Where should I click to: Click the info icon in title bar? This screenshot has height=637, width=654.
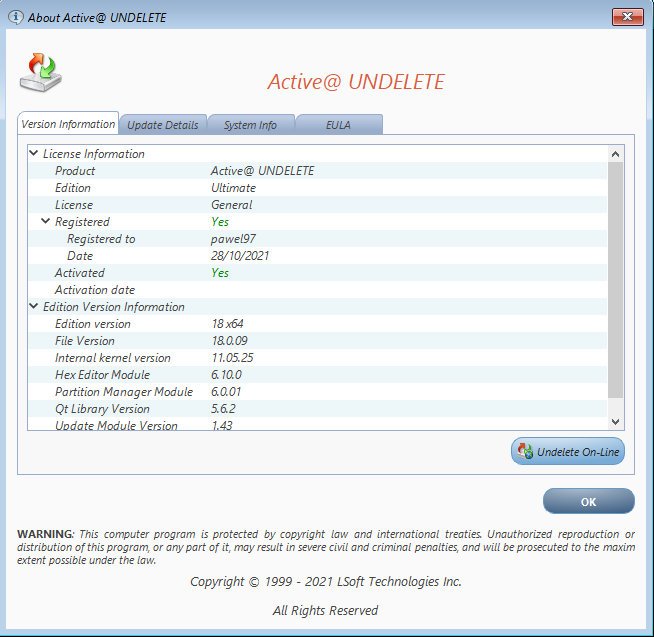click(16, 18)
